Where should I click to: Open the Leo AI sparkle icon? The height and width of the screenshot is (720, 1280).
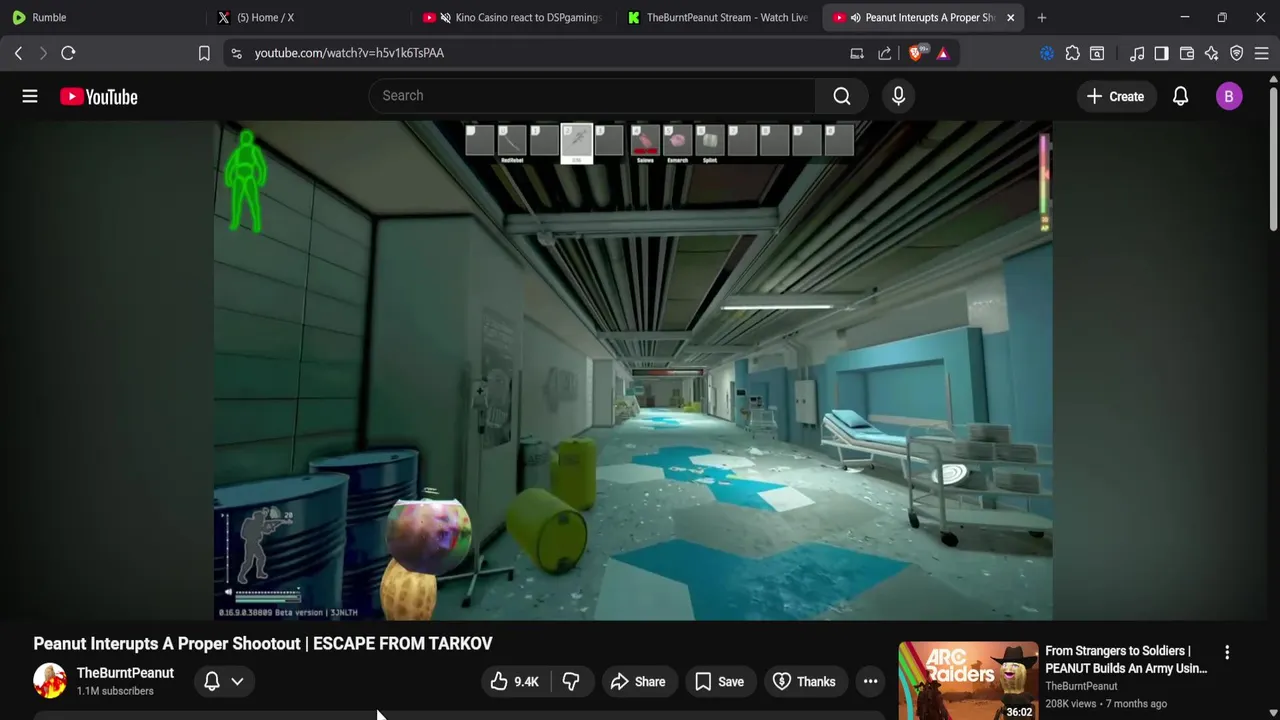1211,53
